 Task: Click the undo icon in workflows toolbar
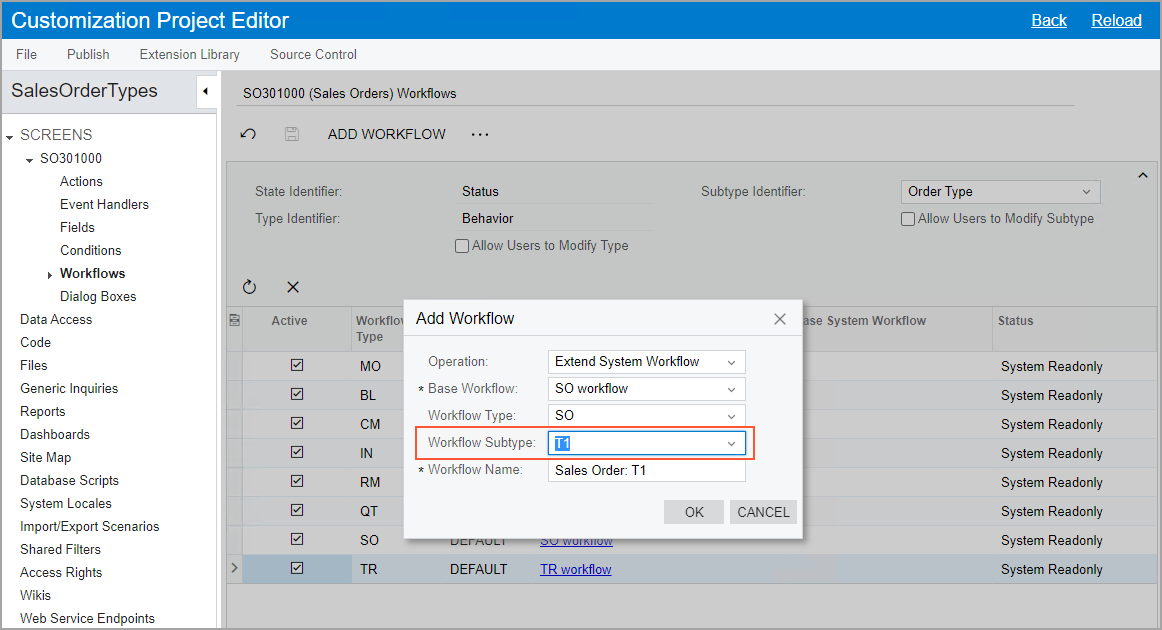click(249, 134)
